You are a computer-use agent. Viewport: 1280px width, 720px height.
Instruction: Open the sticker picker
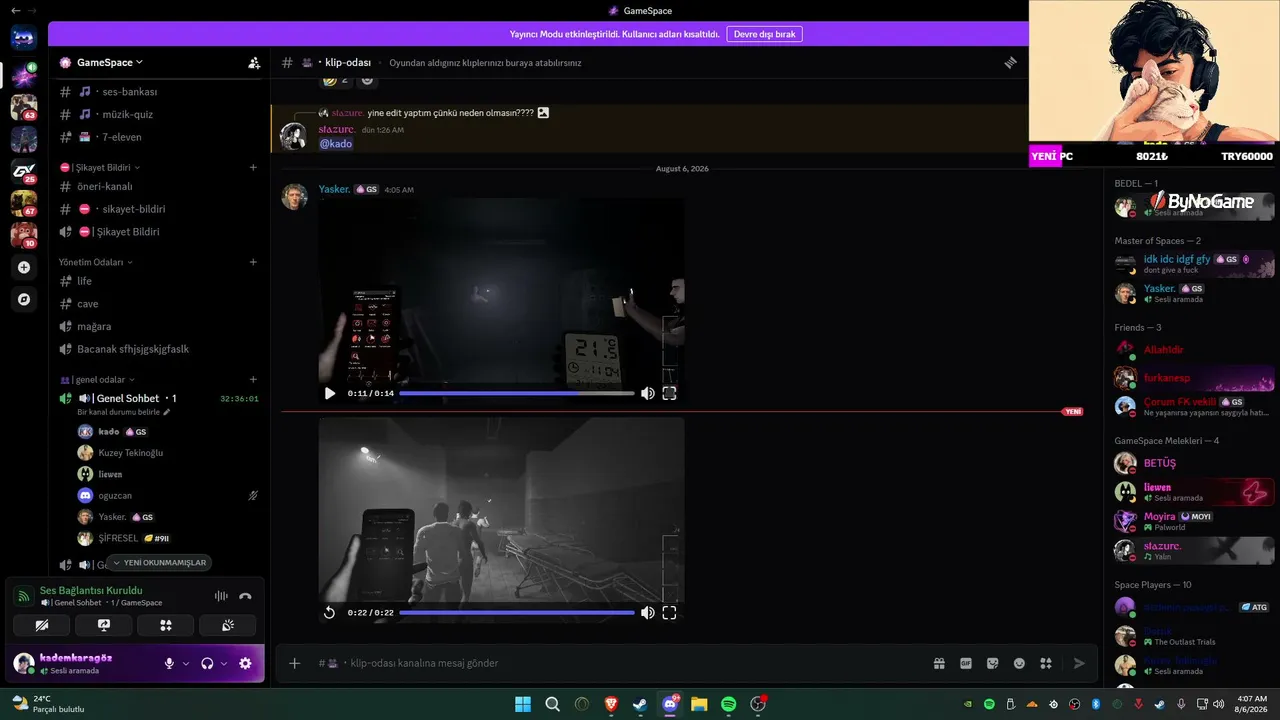[993, 663]
